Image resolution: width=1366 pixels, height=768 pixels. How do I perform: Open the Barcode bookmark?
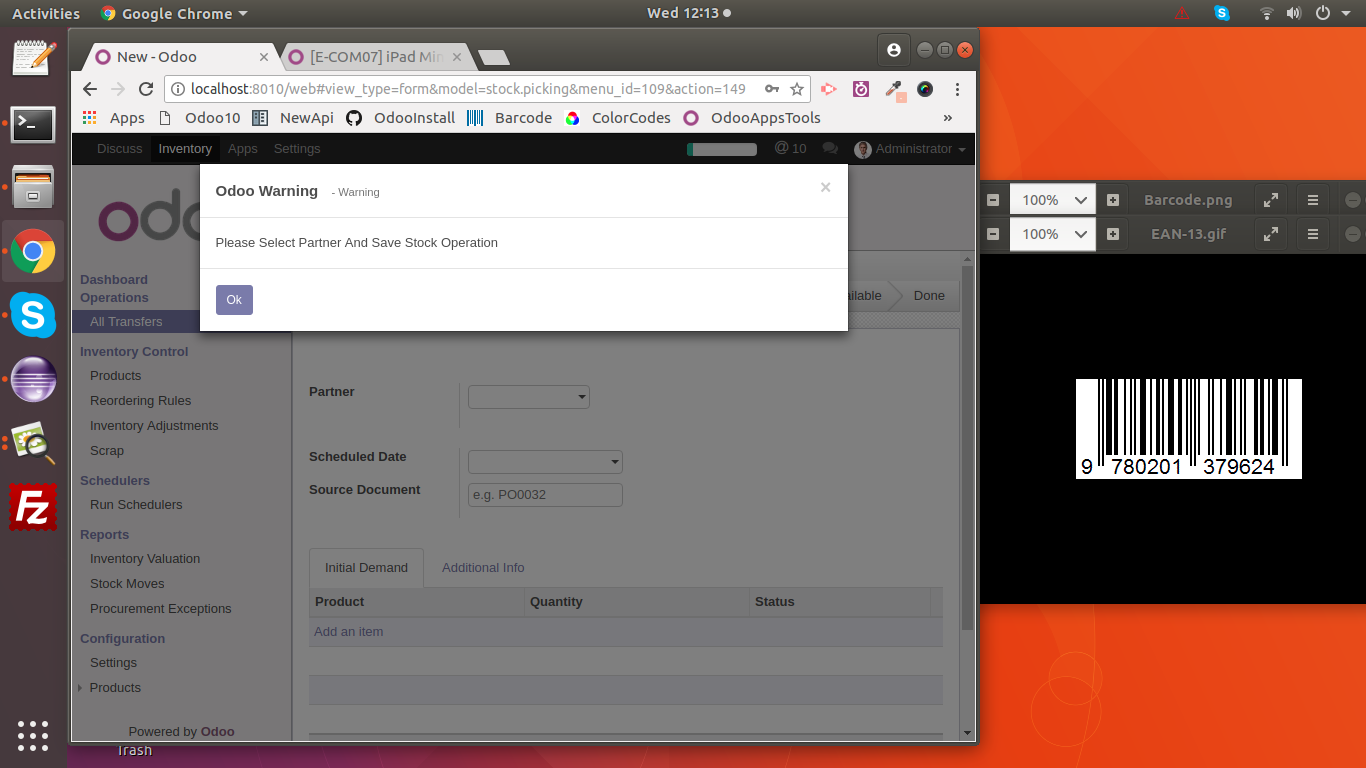[509, 117]
